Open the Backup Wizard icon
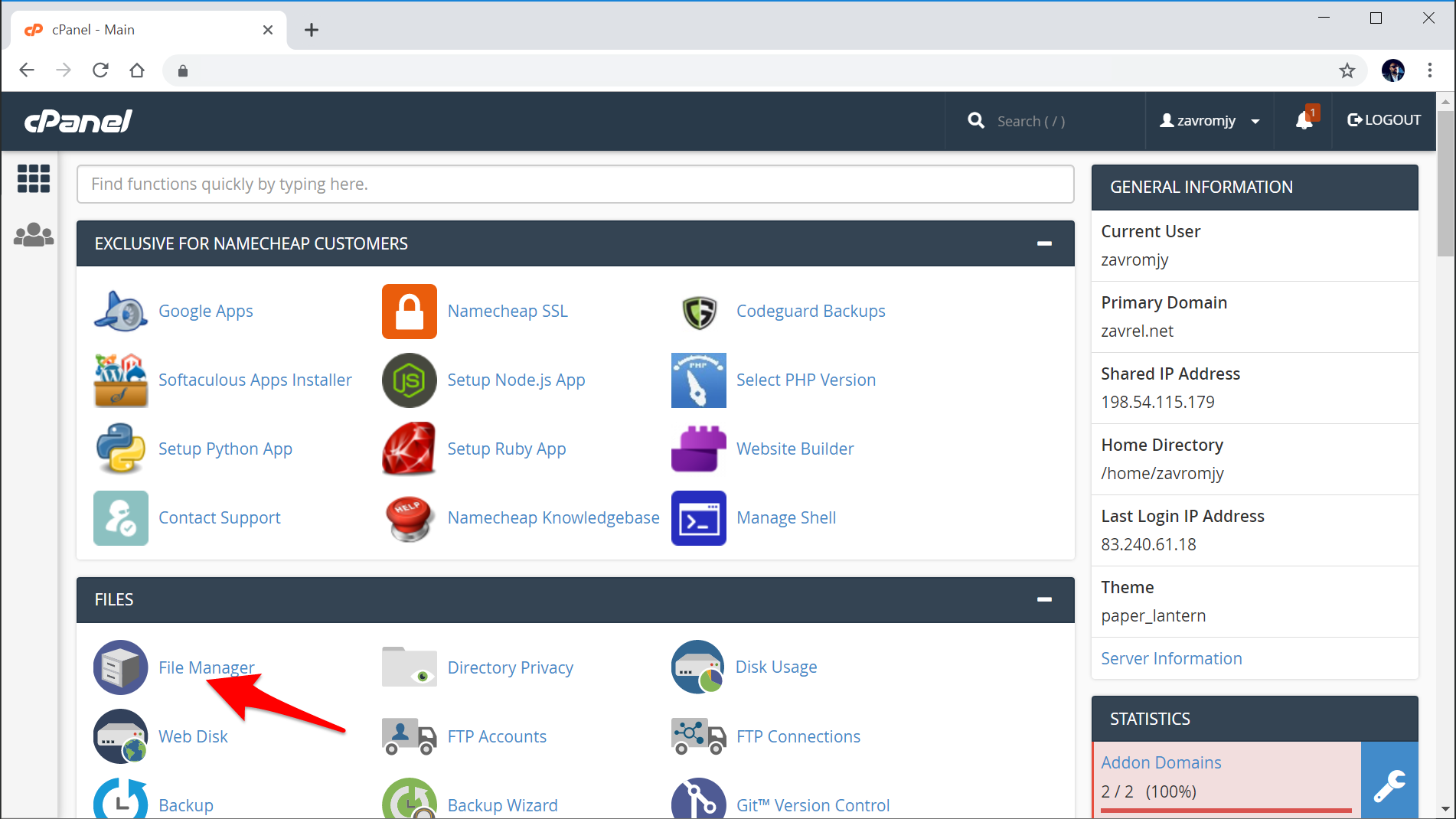This screenshot has height=819, width=1456. [410, 800]
